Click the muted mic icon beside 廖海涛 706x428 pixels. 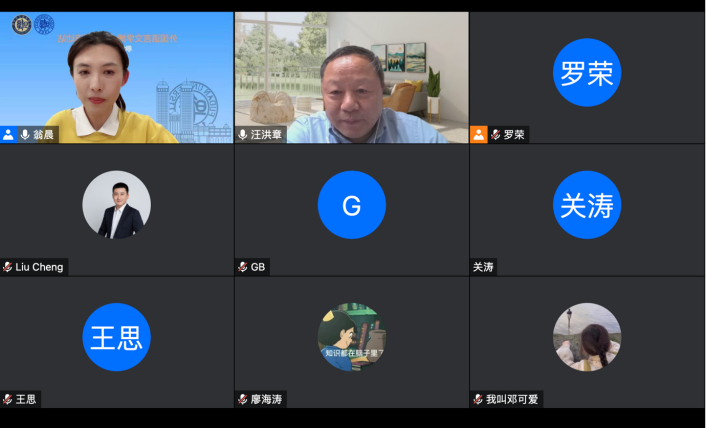pos(243,399)
